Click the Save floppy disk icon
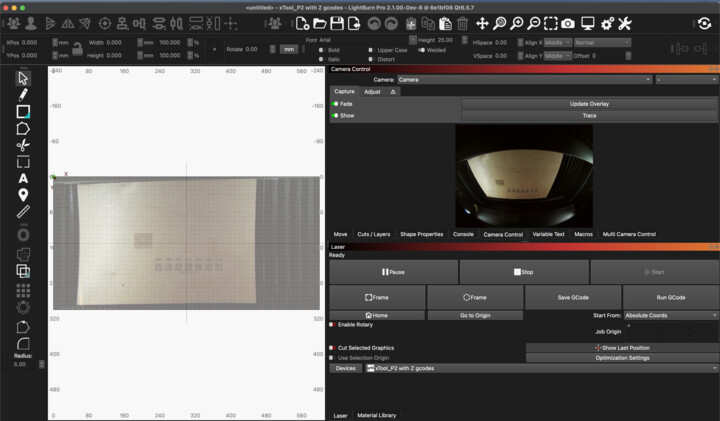 click(339, 23)
